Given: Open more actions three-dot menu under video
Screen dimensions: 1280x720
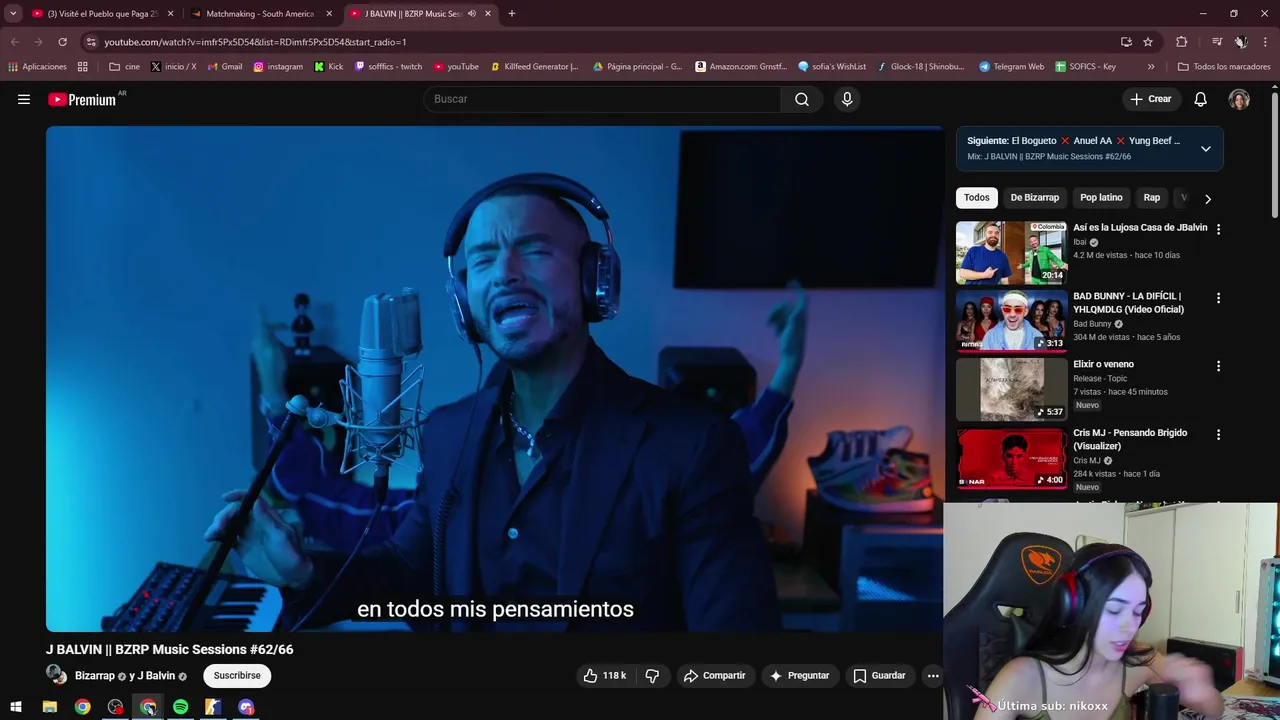Looking at the screenshot, I should click(x=933, y=676).
